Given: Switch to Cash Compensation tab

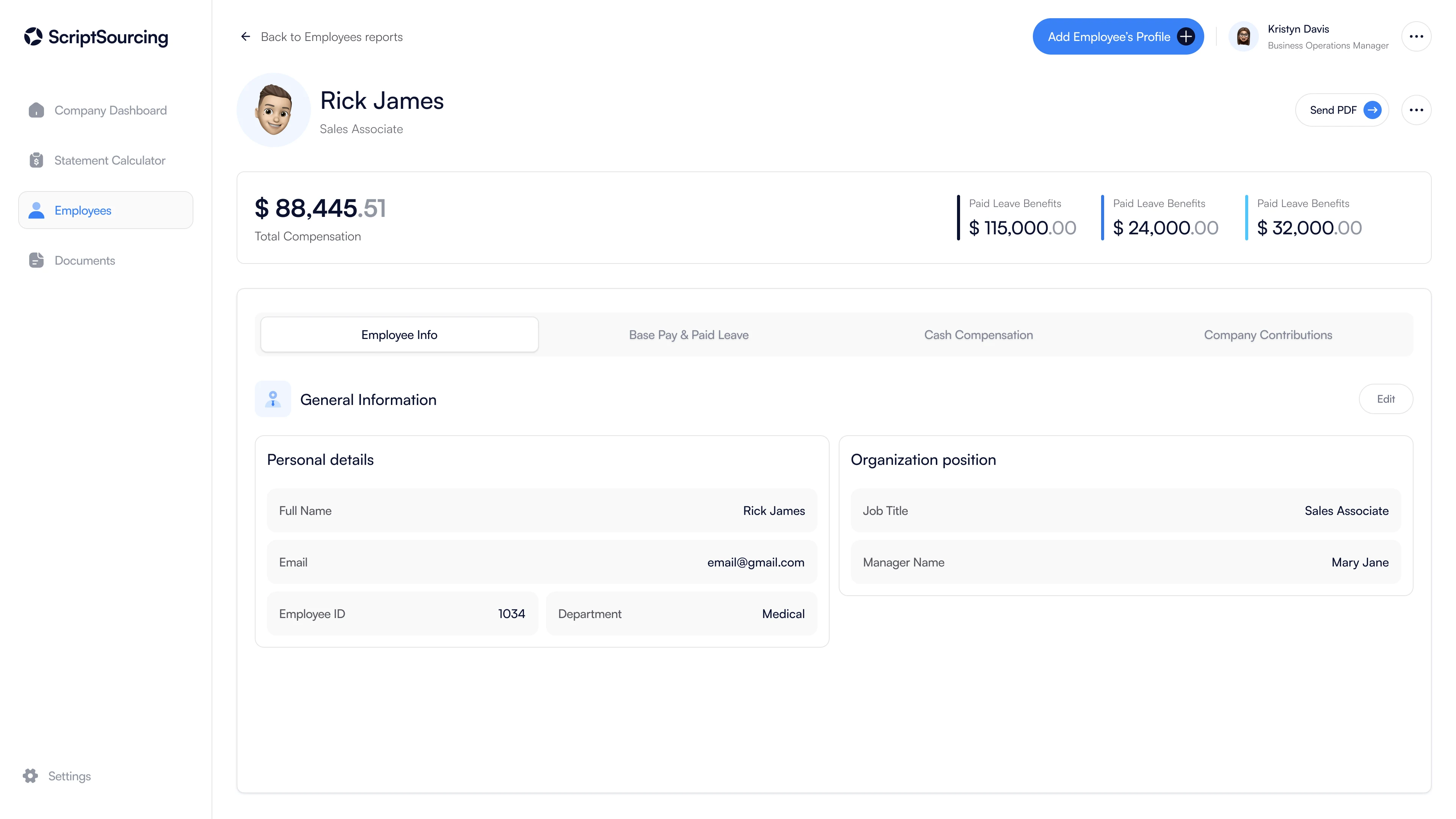Looking at the screenshot, I should pos(978,334).
